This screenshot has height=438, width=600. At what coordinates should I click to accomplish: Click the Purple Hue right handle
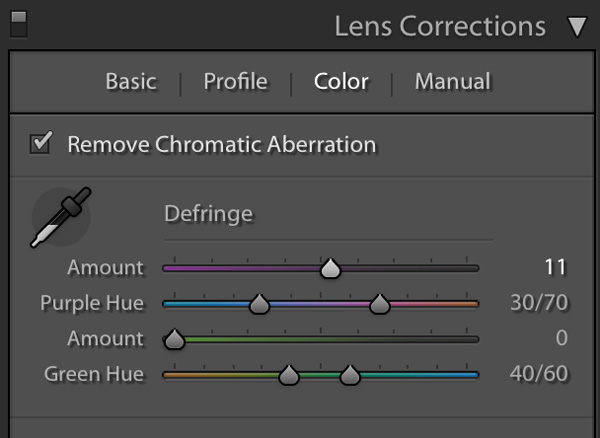(380, 304)
